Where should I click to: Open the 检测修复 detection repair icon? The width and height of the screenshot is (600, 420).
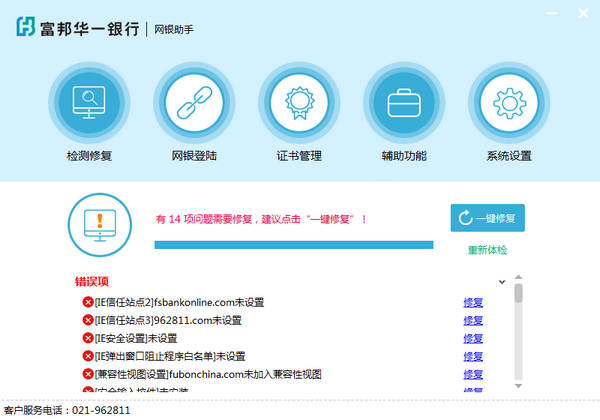[89, 103]
